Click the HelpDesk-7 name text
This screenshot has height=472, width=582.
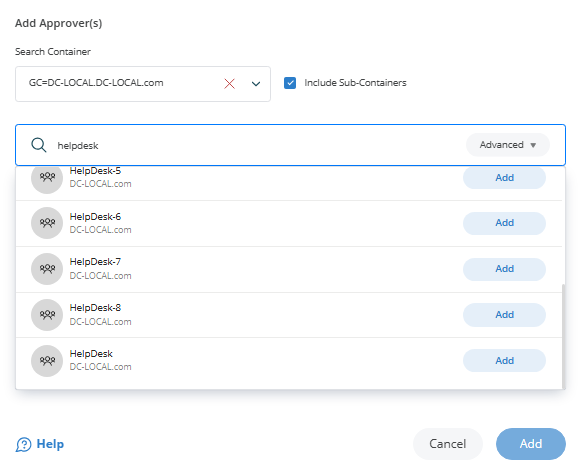pos(95,262)
